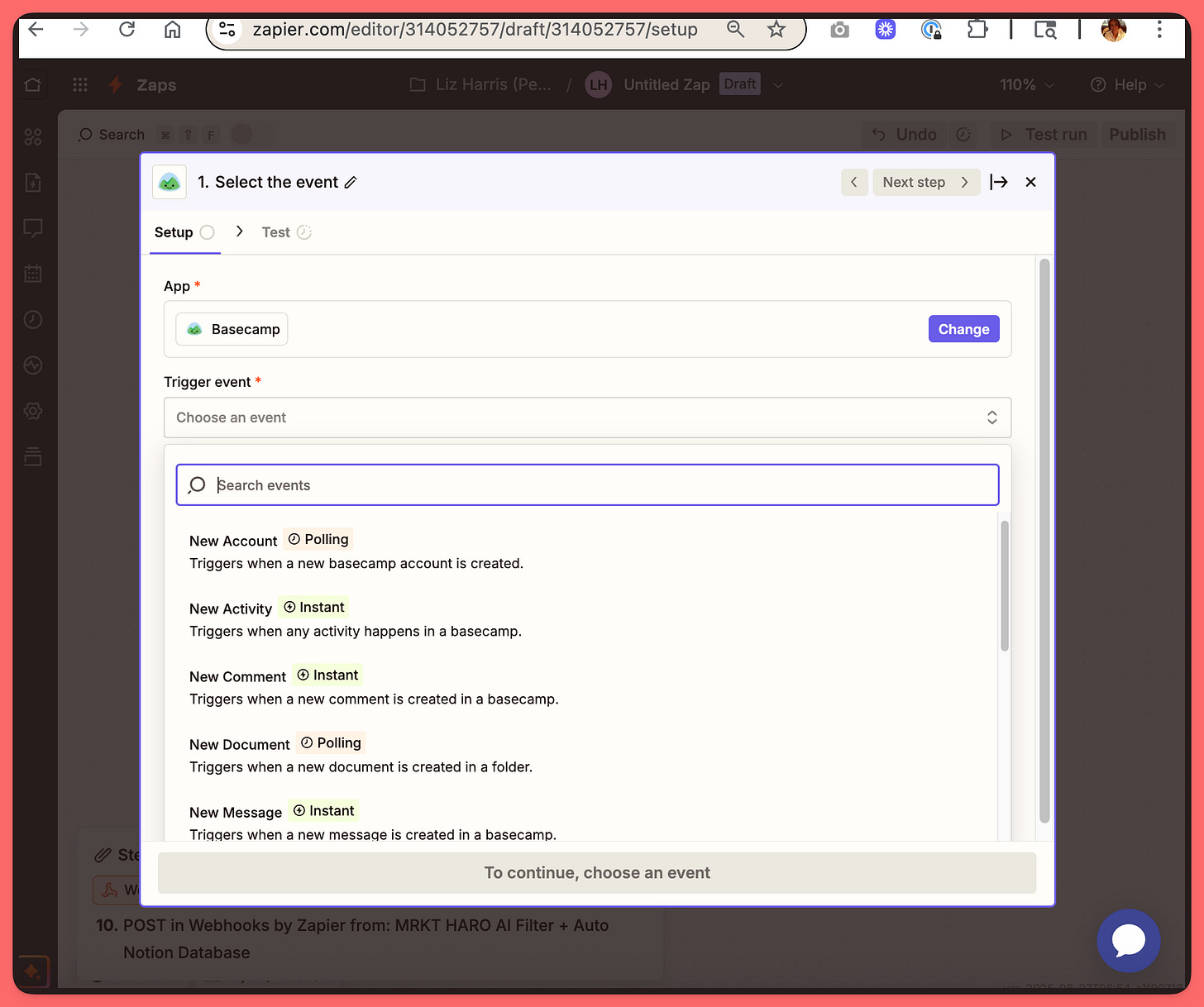1204x1007 pixels.
Task: Open the browser profile avatar
Action: (1114, 30)
